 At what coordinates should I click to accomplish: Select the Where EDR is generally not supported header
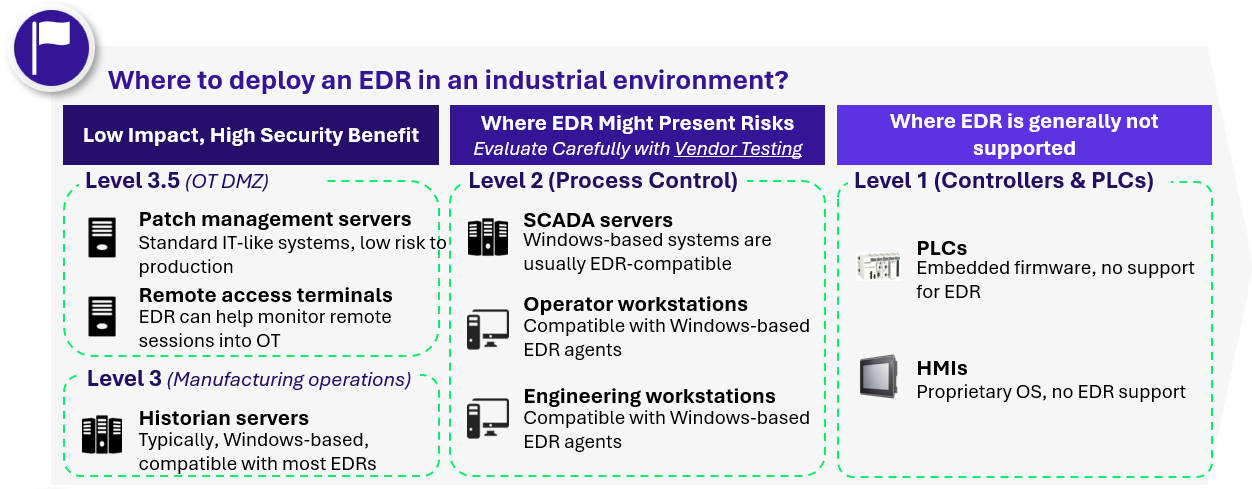(1024, 135)
